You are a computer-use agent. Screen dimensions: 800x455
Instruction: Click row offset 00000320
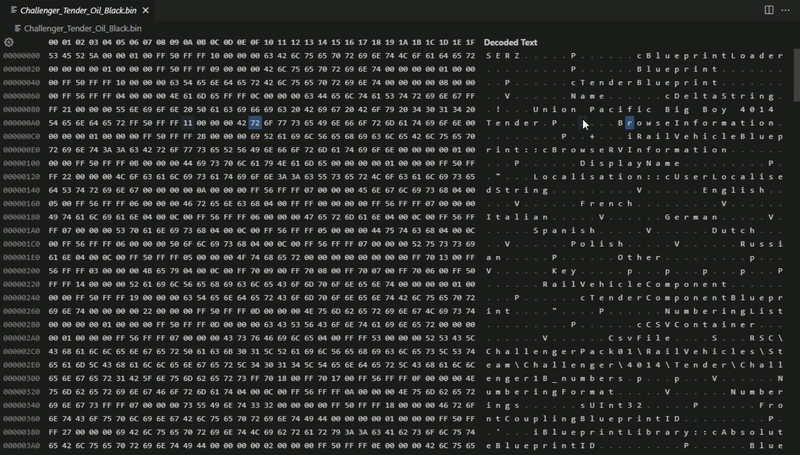[x=21, y=392]
